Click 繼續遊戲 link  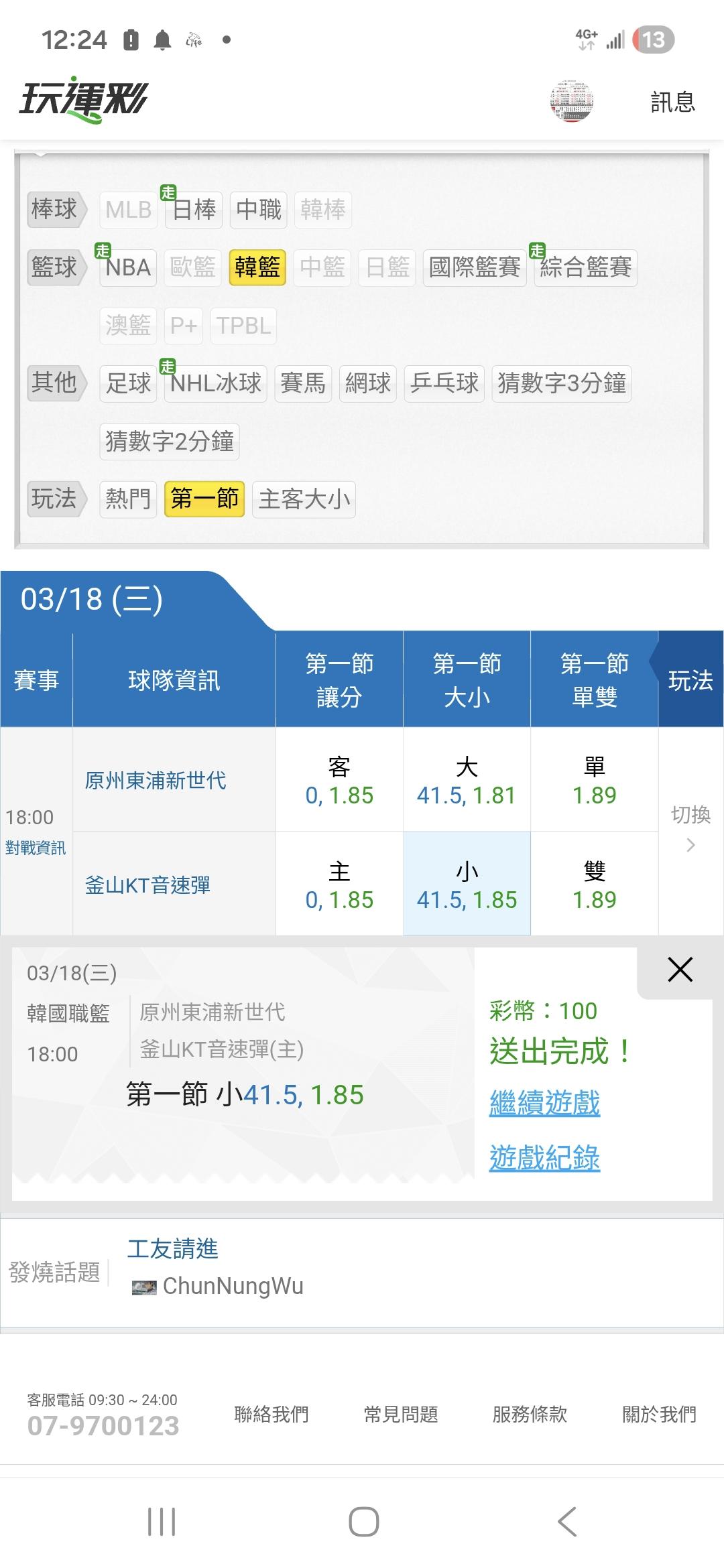[x=544, y=1103]
